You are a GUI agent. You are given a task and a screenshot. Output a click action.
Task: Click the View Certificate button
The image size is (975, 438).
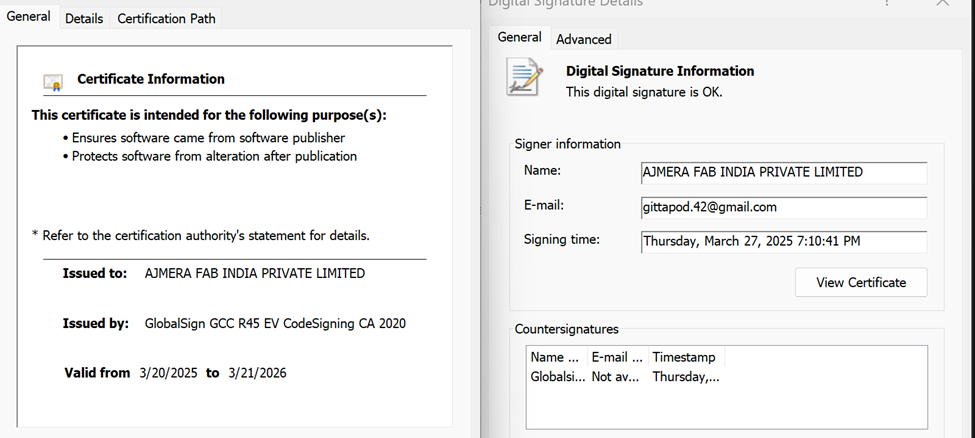861,282
